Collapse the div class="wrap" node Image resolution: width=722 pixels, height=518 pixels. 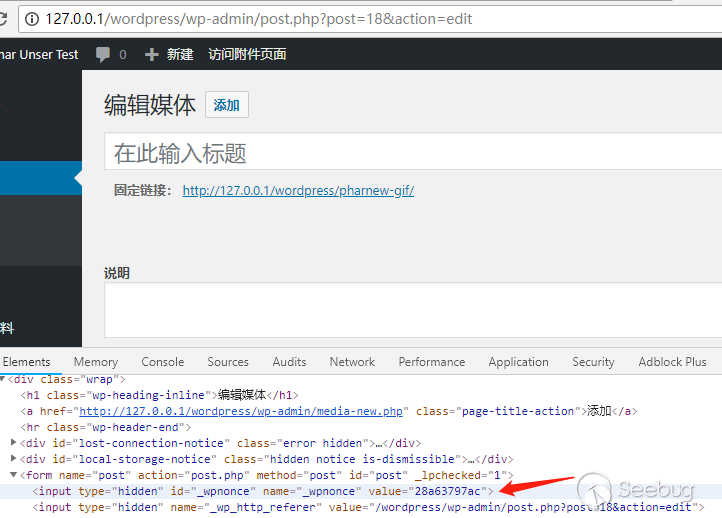[x=2, y=379]
